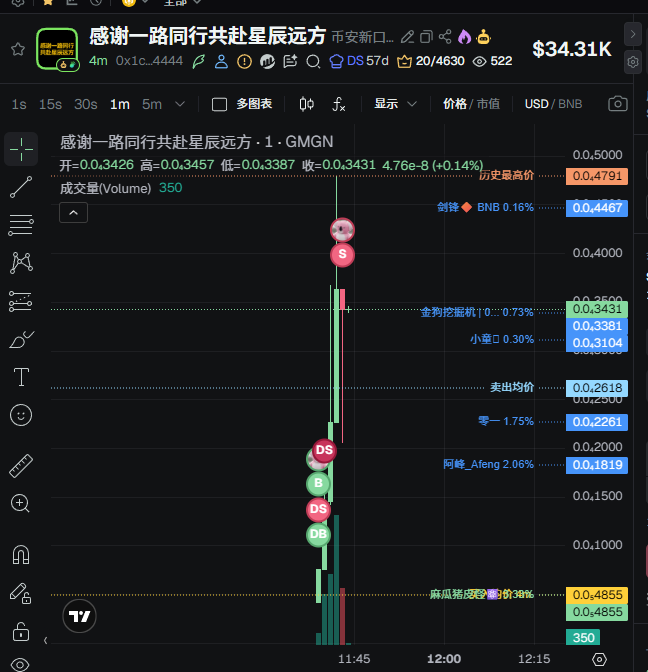
Task: Open the horizontal lines drawing tool
Action: 21,225
